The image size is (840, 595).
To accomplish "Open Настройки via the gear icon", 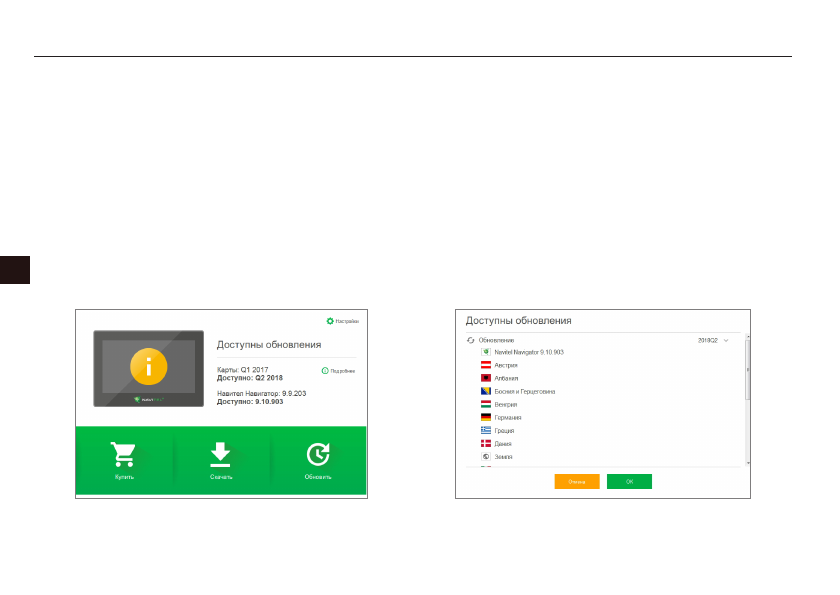I will coord(330,321).
